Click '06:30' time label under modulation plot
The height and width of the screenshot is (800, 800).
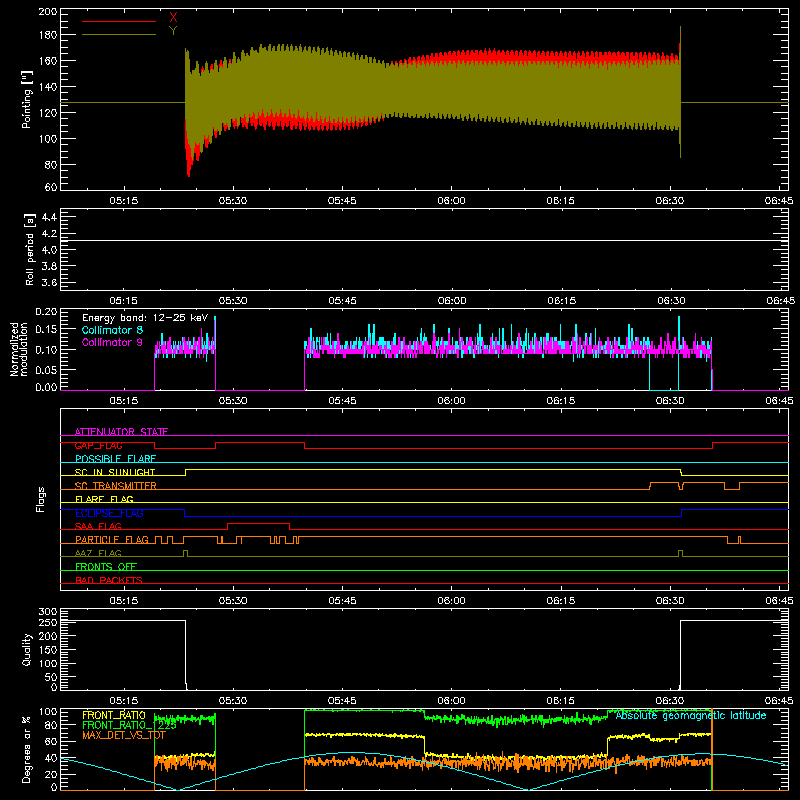click(670, 401)
